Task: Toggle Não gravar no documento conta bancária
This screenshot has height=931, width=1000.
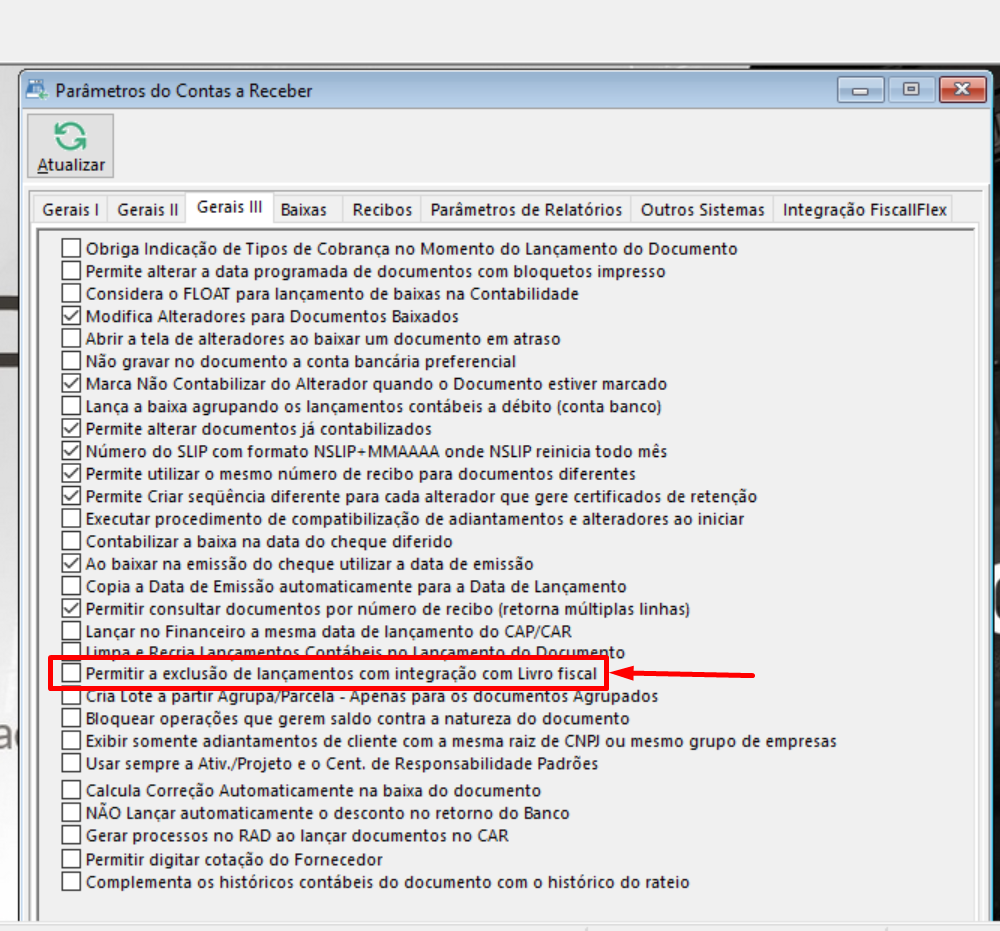Action: pyautogui.click(x=71, y=361)
